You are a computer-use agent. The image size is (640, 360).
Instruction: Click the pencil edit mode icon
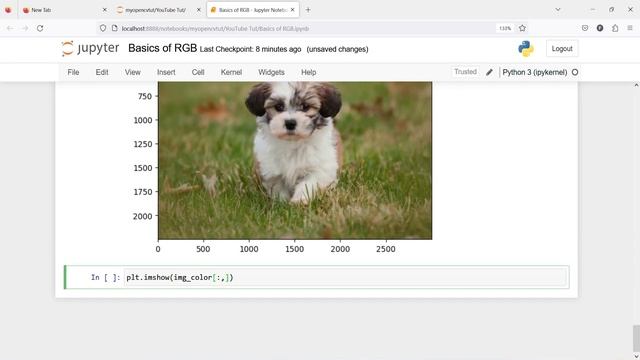coord(489,72)
